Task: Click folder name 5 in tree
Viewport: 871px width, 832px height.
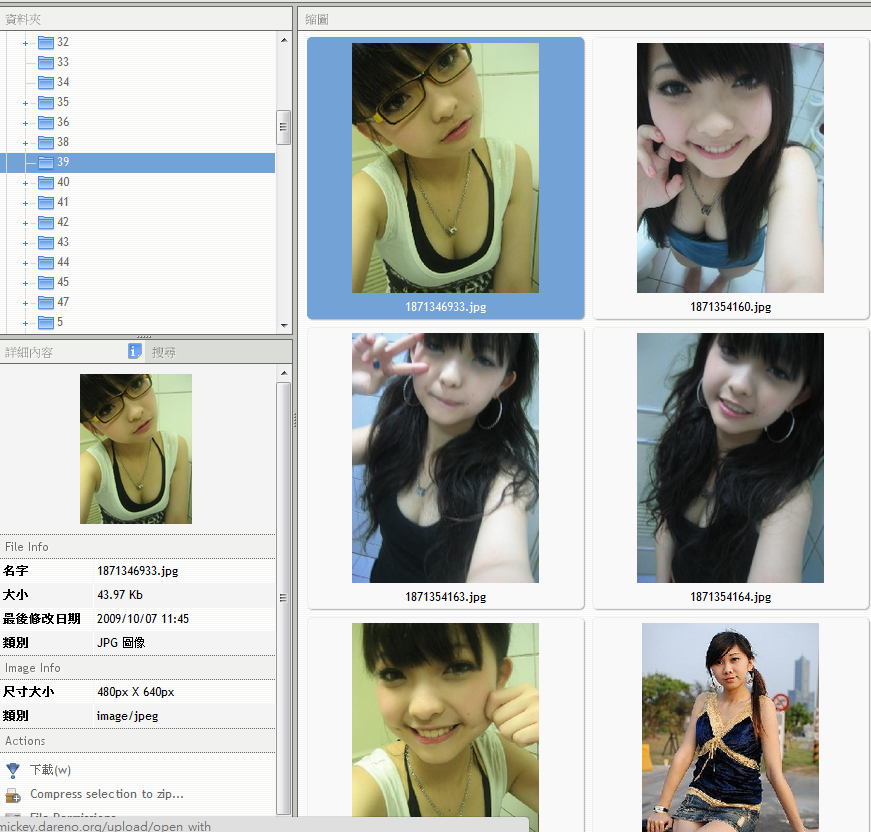Action: pos(60,322)
